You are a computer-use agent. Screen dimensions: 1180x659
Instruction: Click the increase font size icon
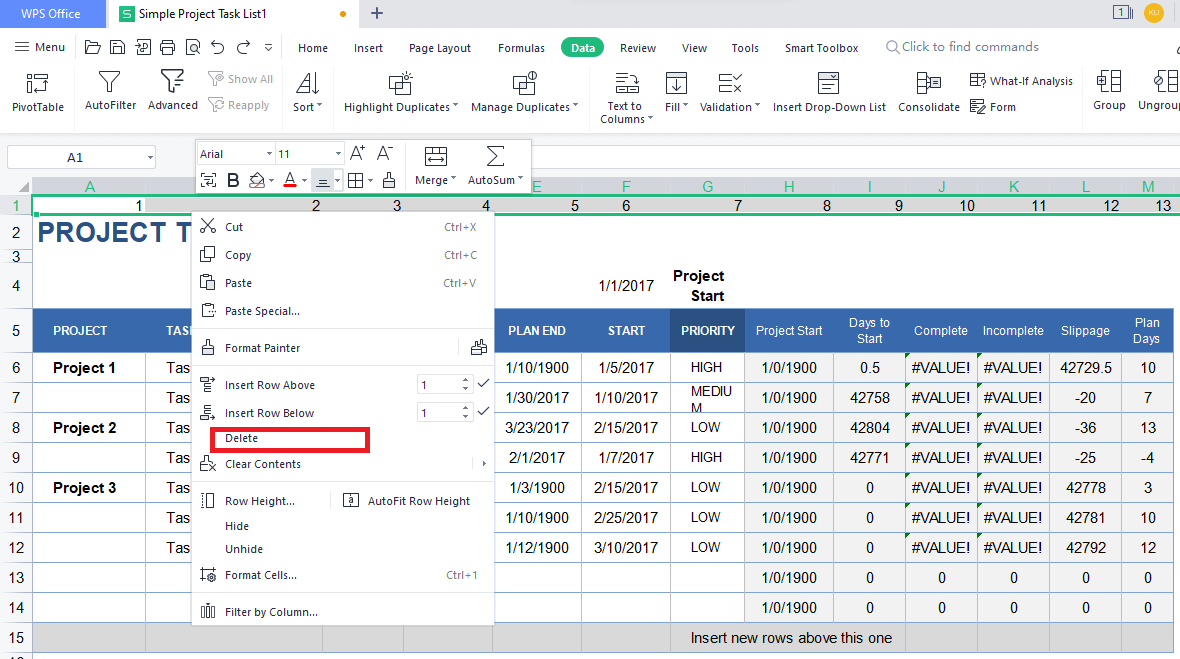[x=358, y=153]
